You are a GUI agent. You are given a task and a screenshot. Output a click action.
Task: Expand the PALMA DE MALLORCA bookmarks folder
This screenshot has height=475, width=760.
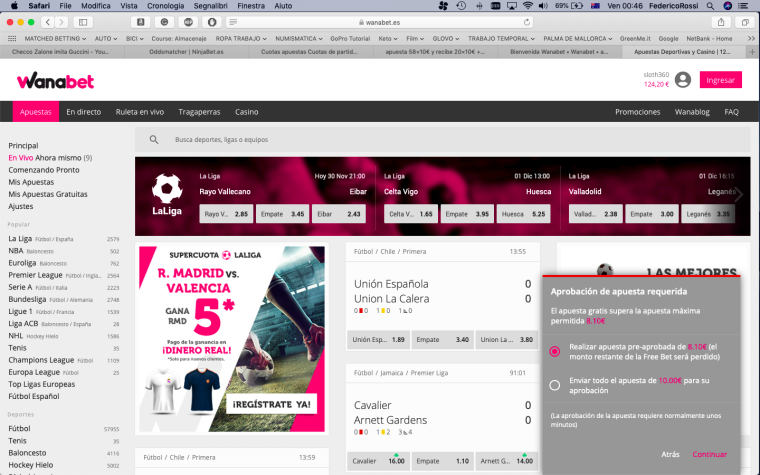pyautogui.click(x=577, y=38)
